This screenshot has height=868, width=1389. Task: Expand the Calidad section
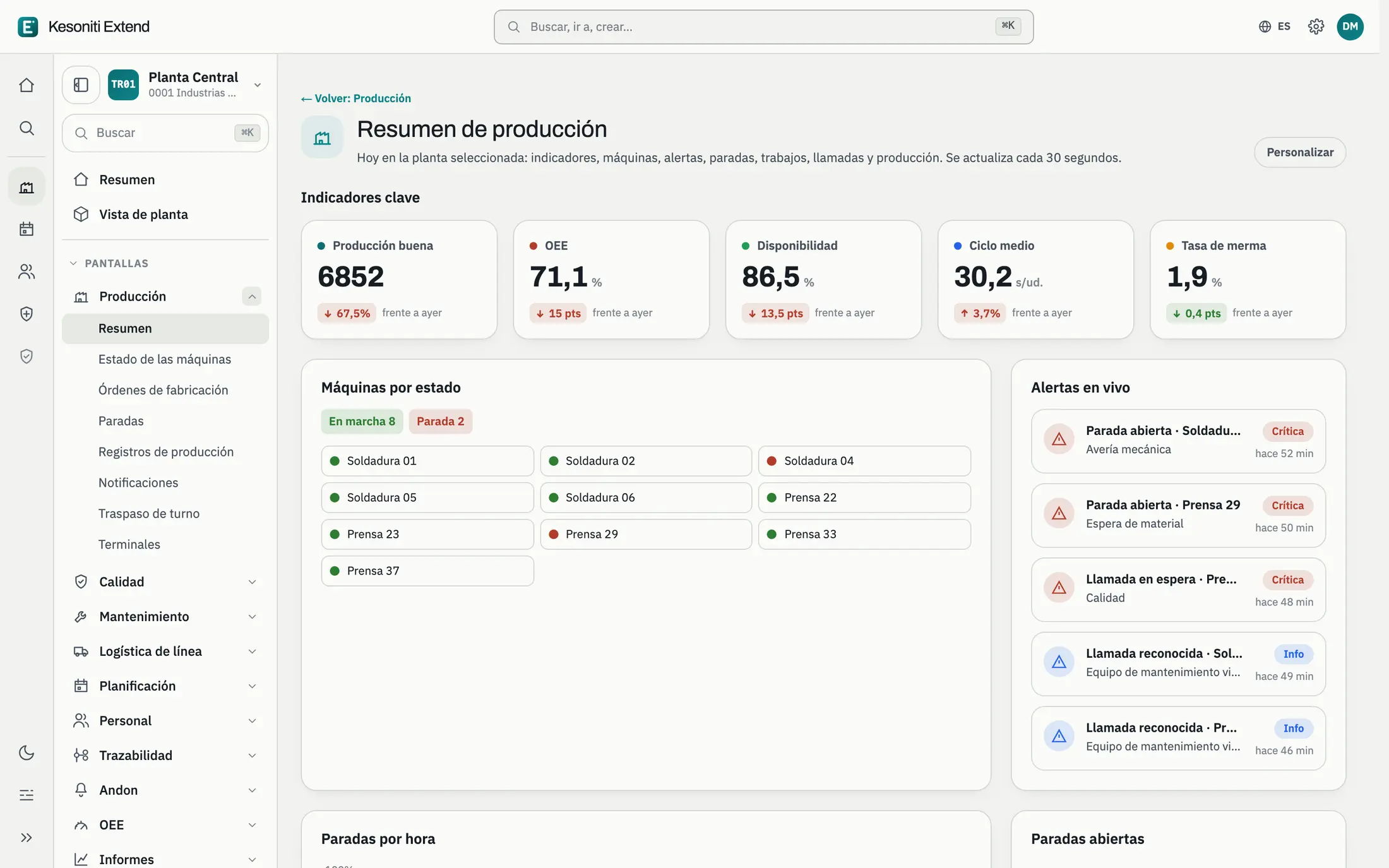point(165,581)
